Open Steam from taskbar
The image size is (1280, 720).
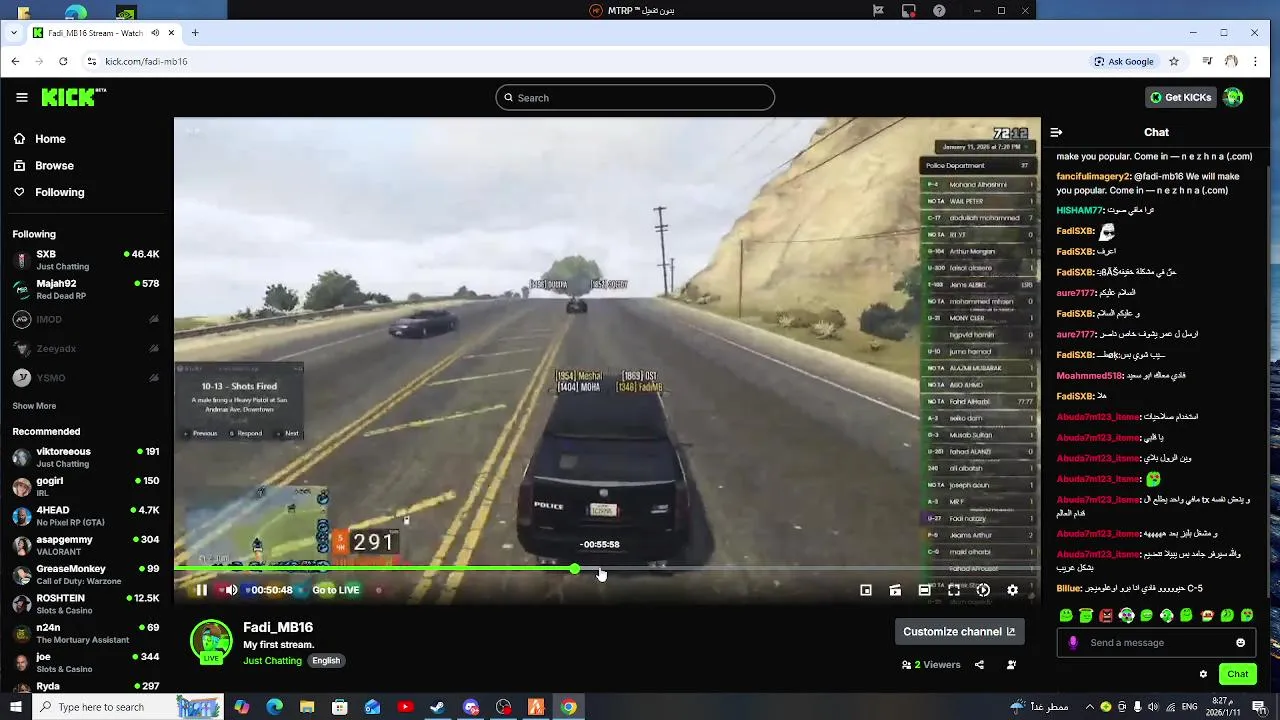pos(438,707)
